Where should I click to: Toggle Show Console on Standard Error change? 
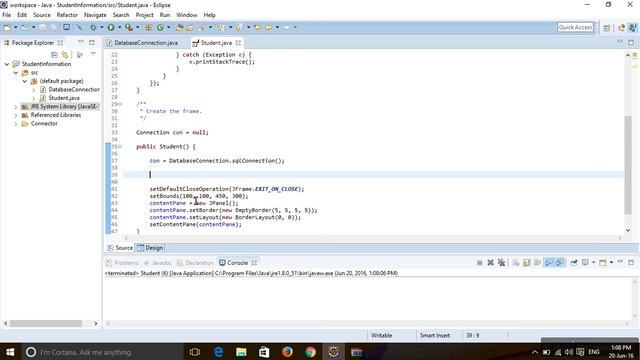point(560,262)
